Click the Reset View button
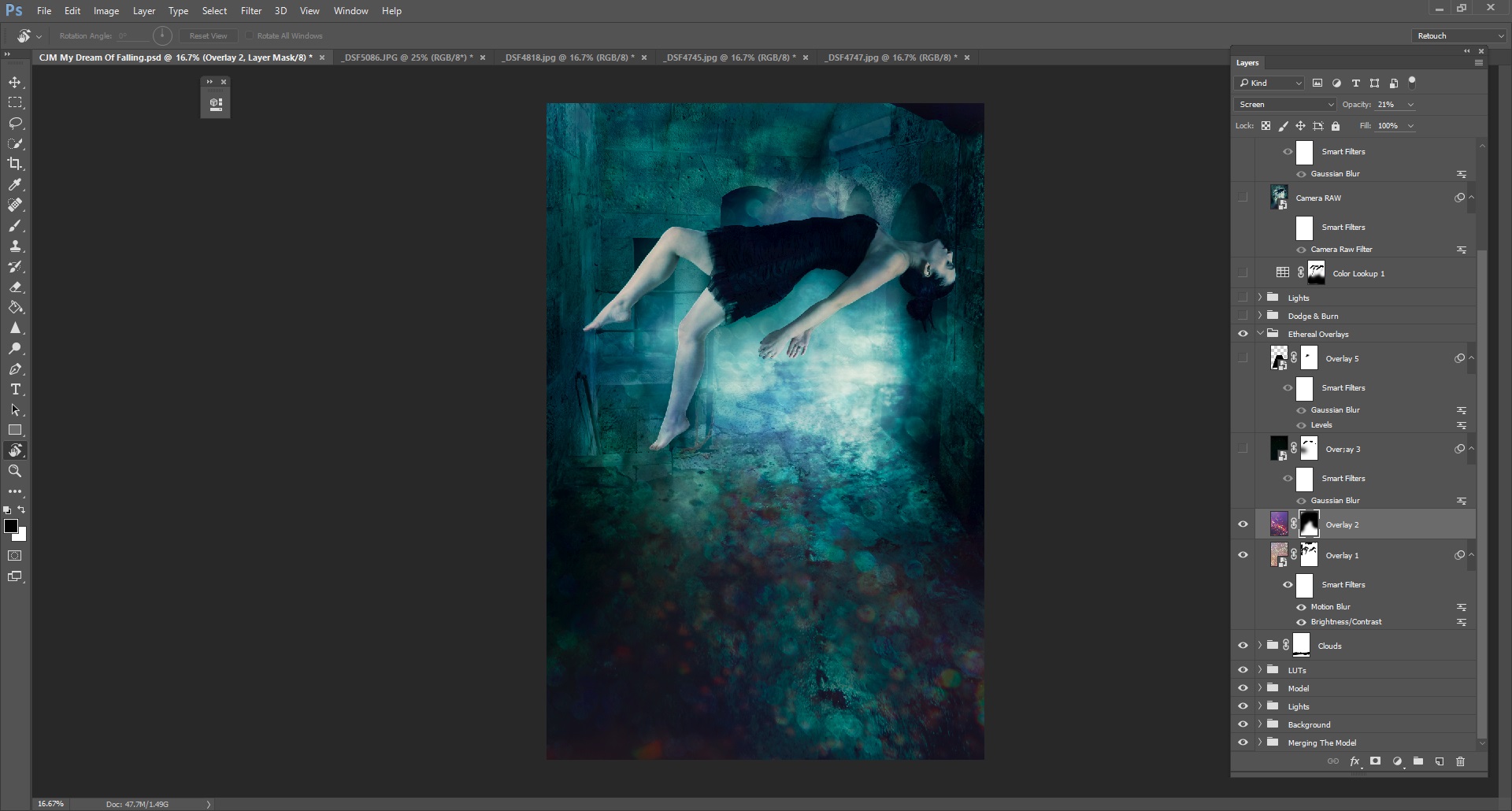1512x811 pixels. pos(208,35)
